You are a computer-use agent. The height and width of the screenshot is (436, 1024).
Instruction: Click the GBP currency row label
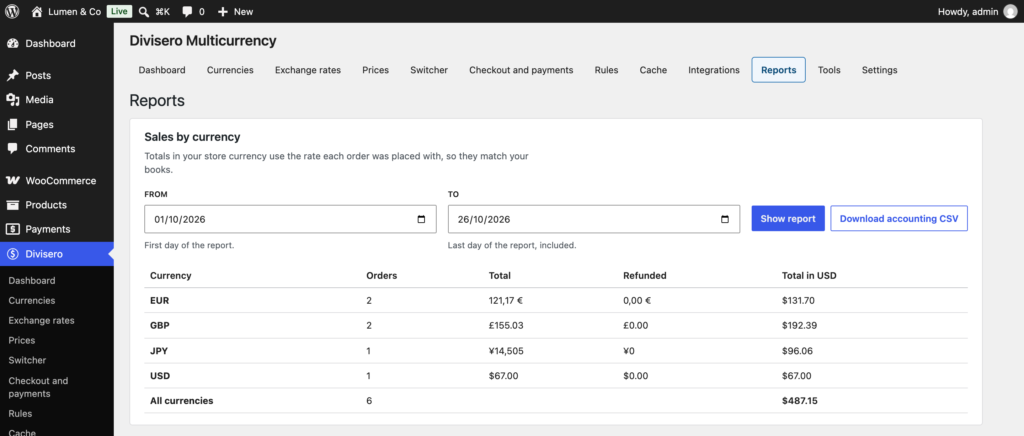tap(159, 325)
